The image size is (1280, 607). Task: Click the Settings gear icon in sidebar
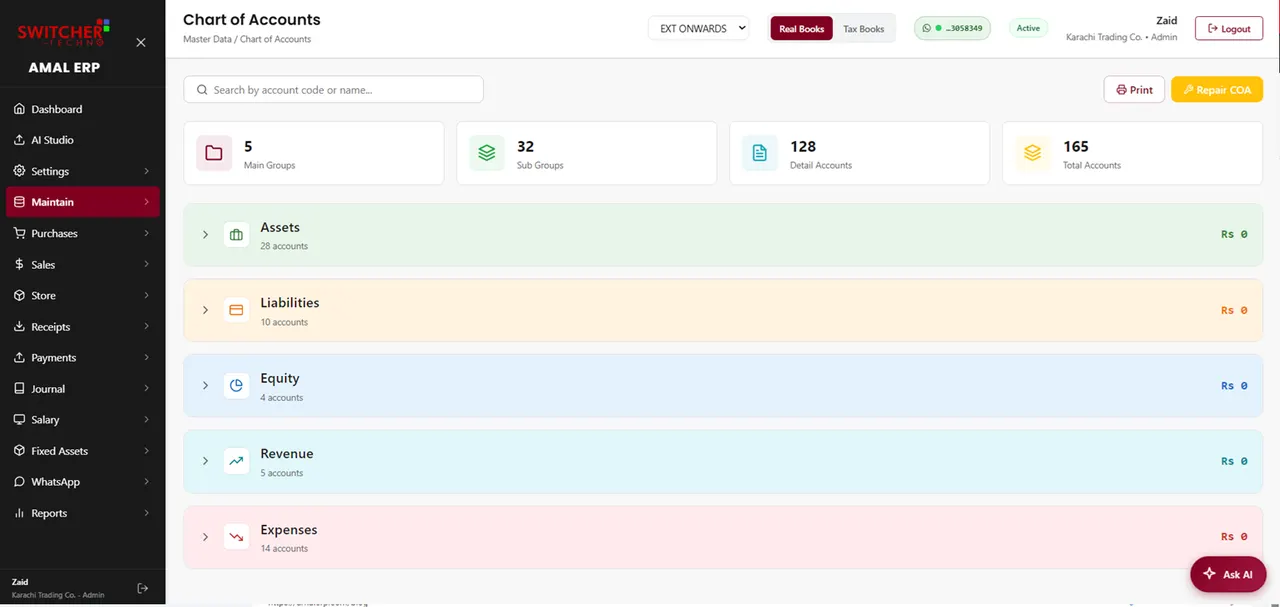tap(20, 171)
